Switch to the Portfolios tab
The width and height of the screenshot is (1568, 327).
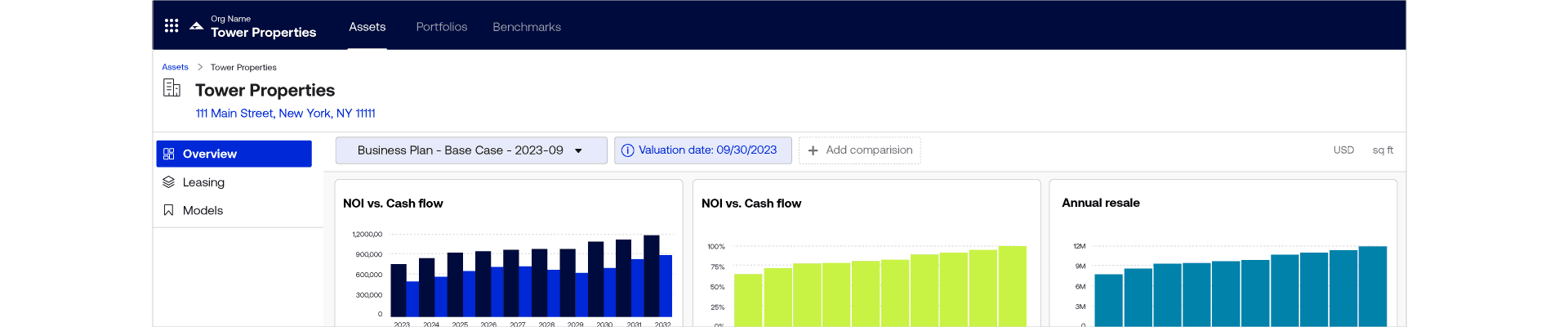click(441, 27)
